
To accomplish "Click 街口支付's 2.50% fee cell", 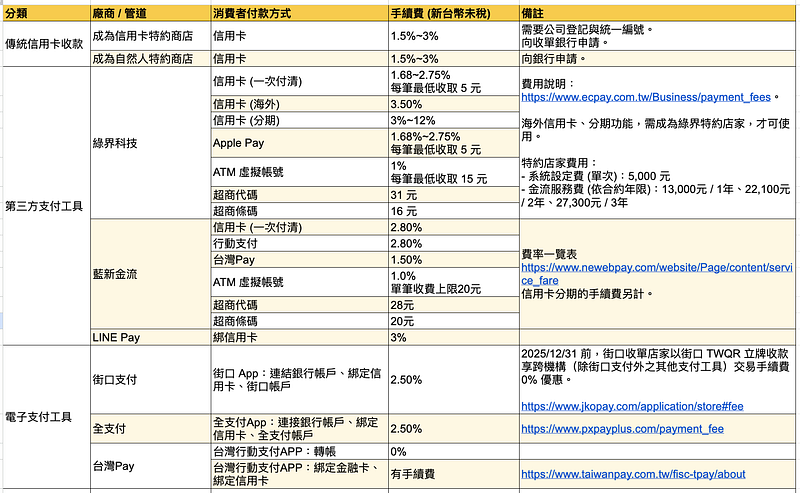I will pos(454,380).
